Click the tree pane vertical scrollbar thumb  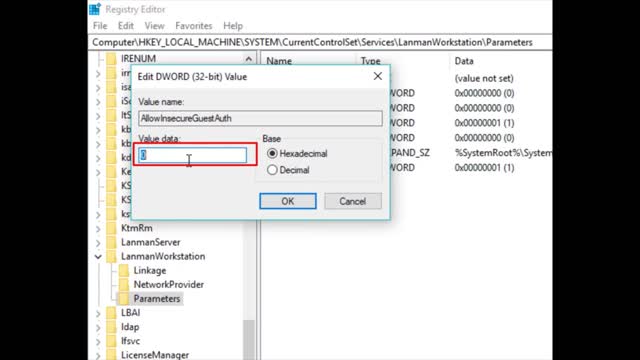(249, 340)
